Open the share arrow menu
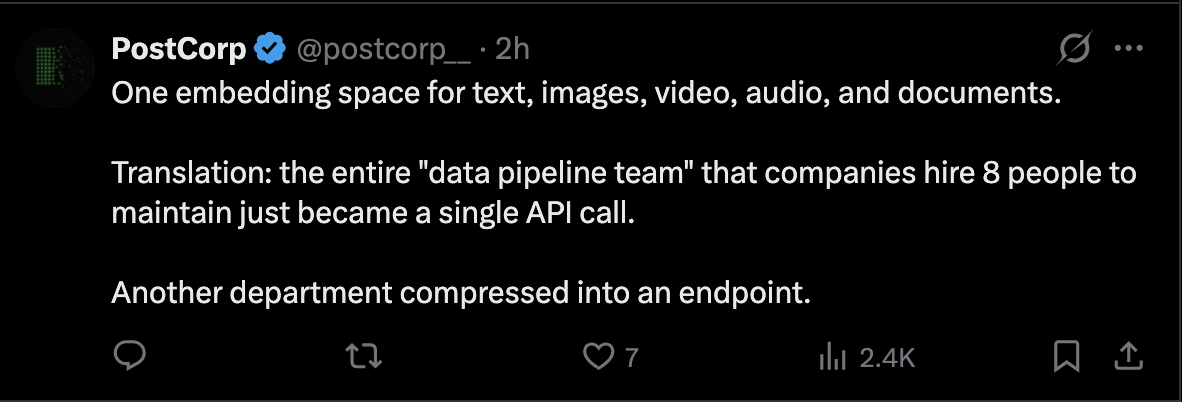Screen dimensions: 1182x402 [1128, 356]
